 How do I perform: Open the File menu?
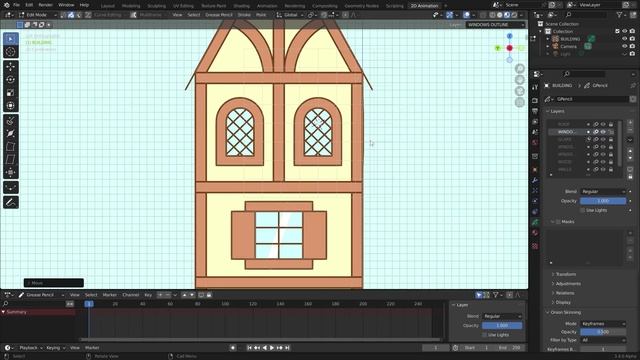(x=16, y=5)
